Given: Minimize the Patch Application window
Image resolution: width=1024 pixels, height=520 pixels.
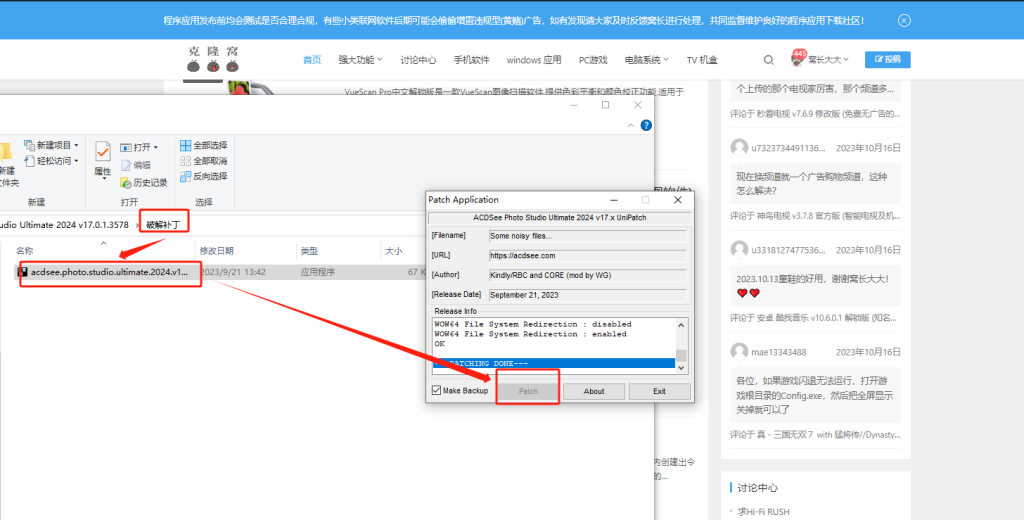Looking at the screenshot, I should pos(614,200).
